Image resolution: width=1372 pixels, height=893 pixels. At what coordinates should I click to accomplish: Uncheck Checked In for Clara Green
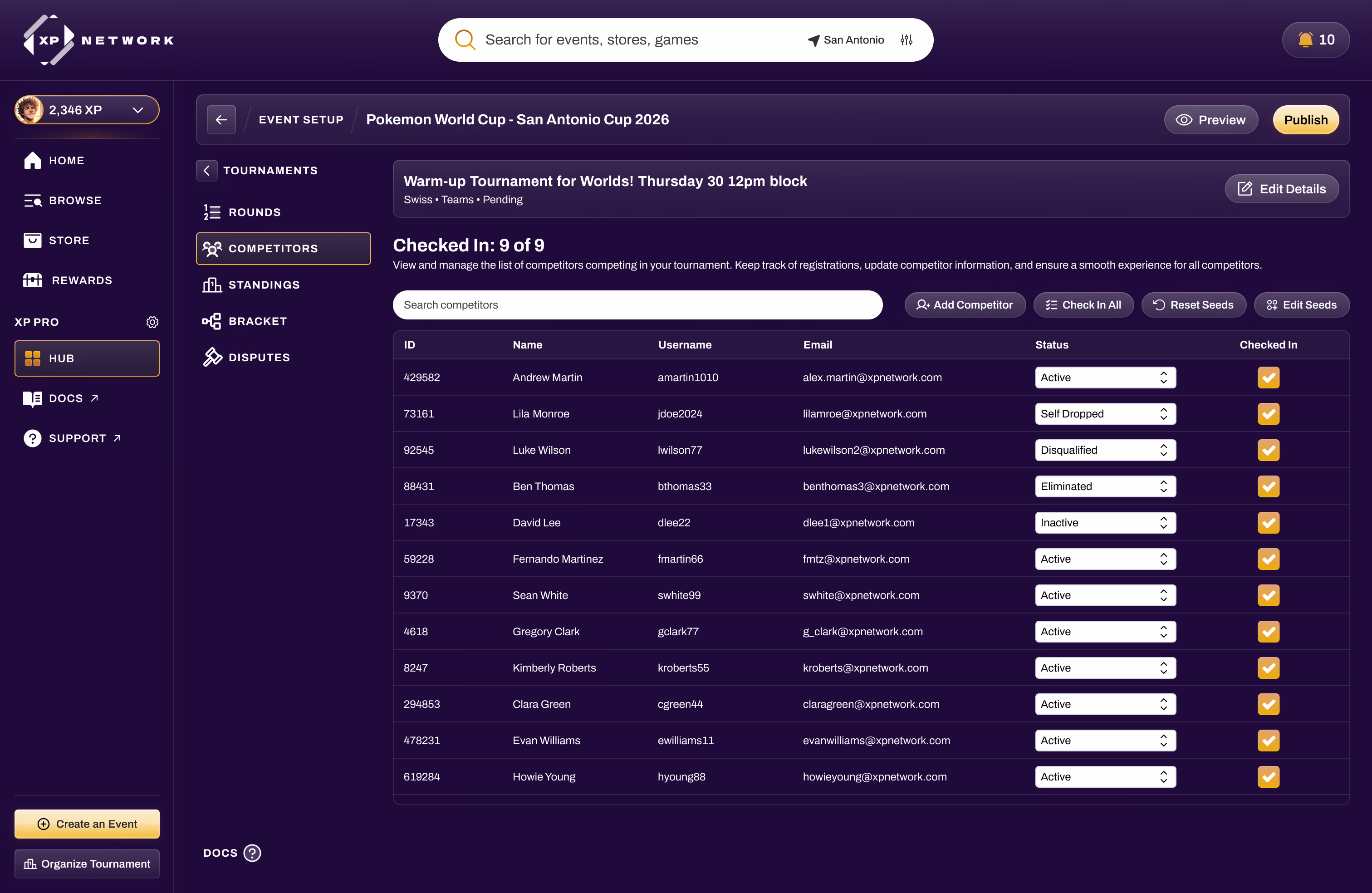tap(1268, 704)
